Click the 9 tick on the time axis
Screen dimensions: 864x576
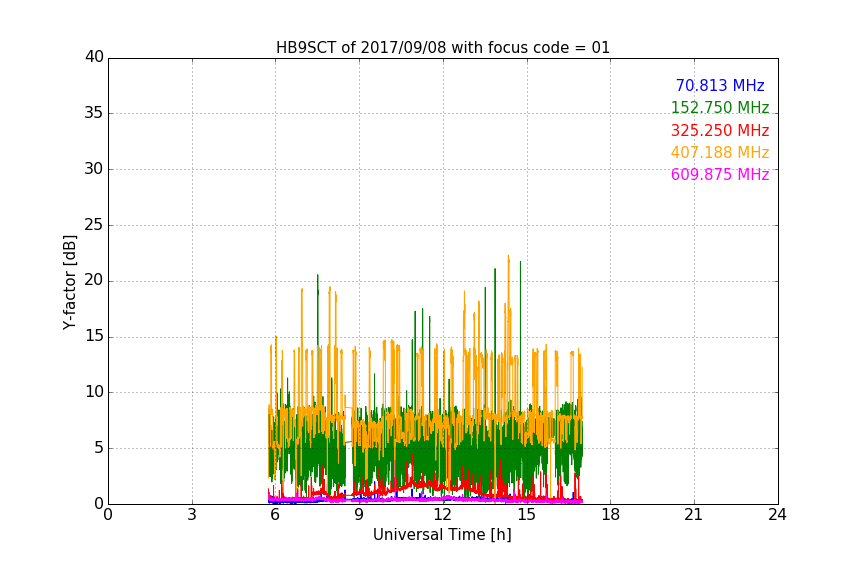pyautogui.click(x=359, y=515)
